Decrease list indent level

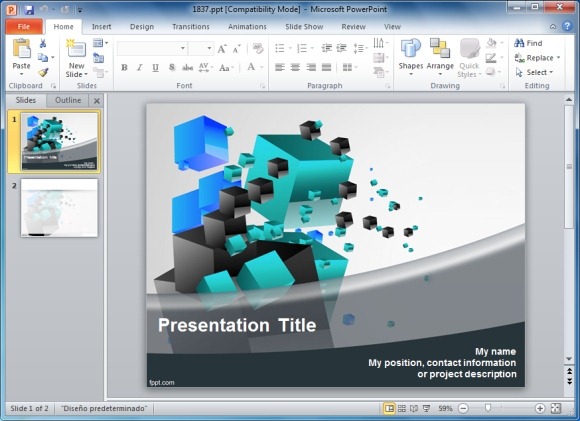click(326, 48)
